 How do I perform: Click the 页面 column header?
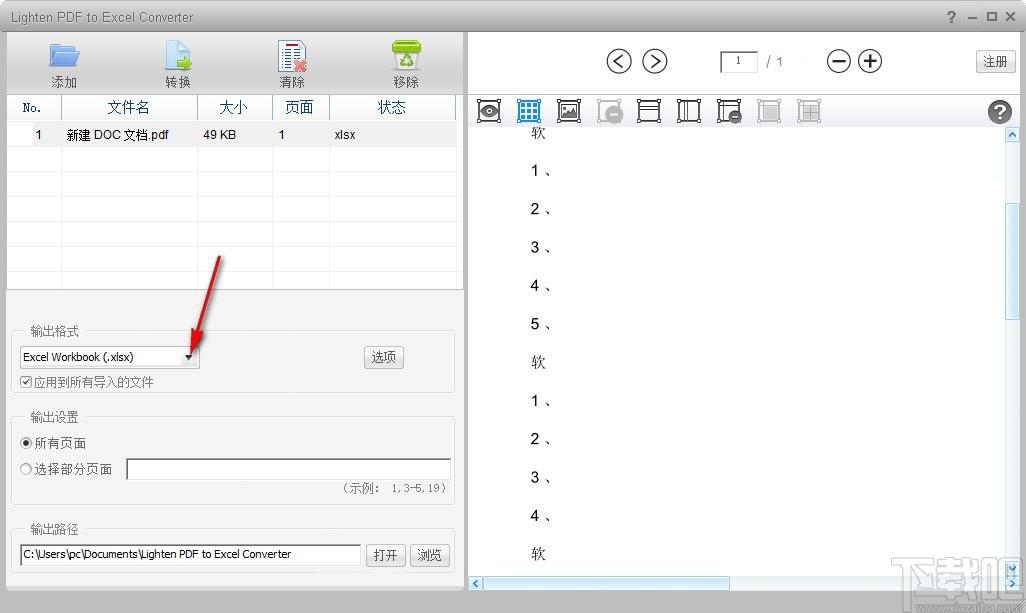click(x=300, y=107)
